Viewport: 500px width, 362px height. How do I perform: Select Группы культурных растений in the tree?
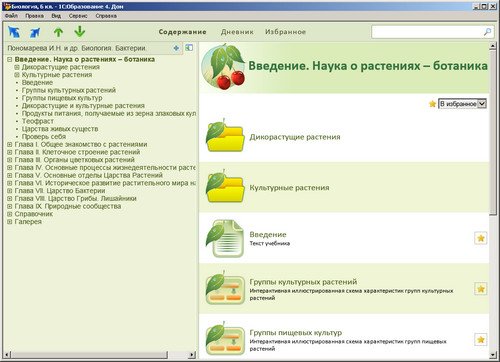coord(69,90)
